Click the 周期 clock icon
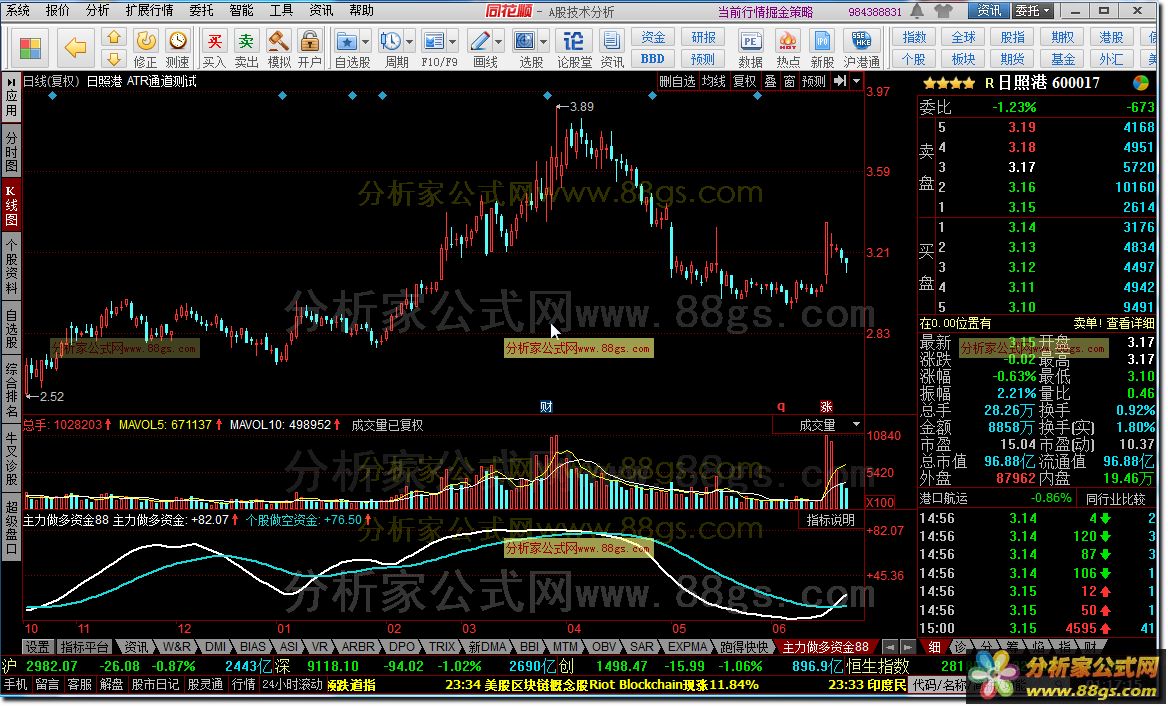This screenshot has width=1168, height=706. [x=390, y=42]
